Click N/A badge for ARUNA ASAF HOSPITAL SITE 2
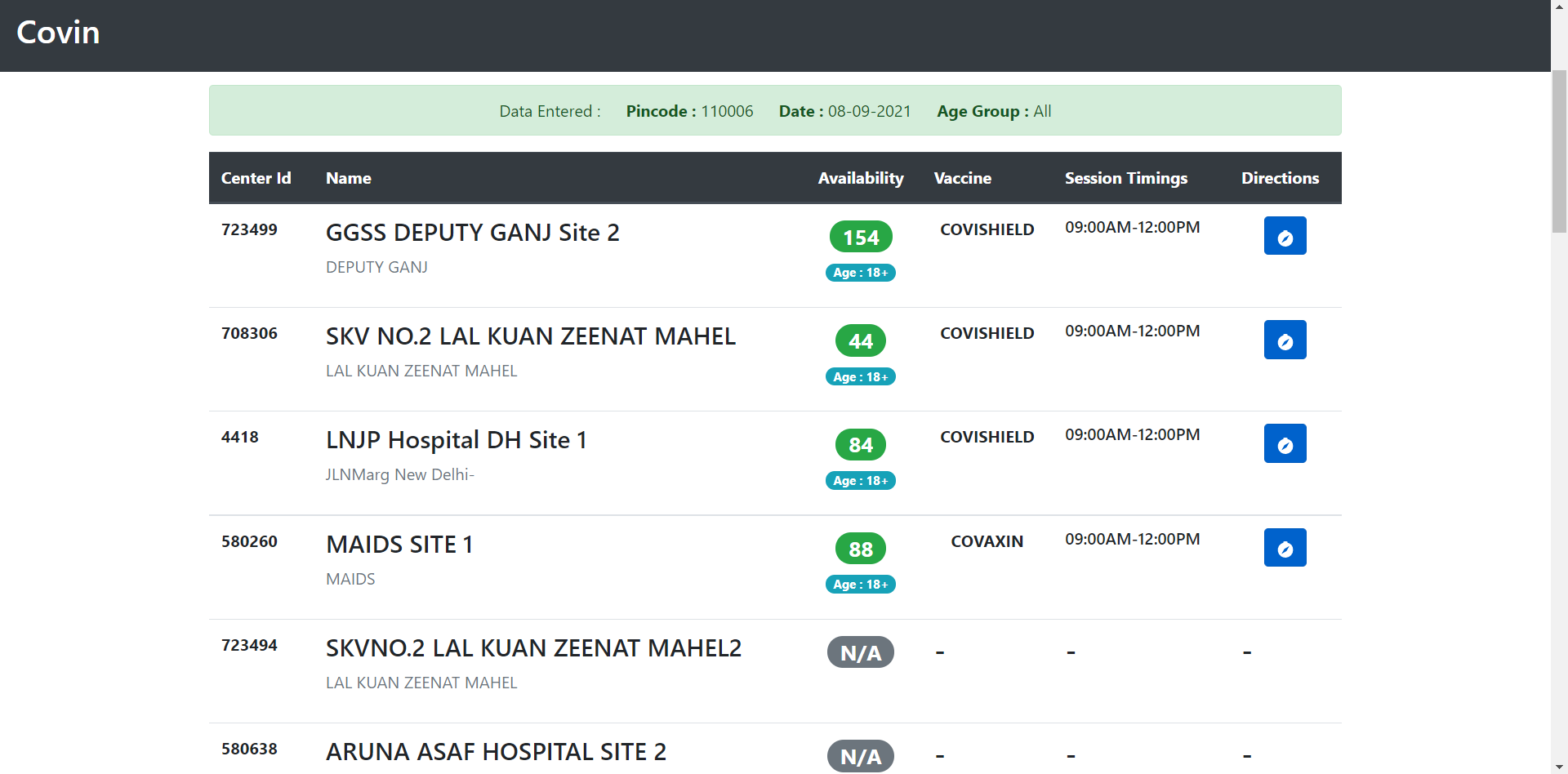Image resolution: width=1568 pixels, height=774 pixels. pos(861,756)
